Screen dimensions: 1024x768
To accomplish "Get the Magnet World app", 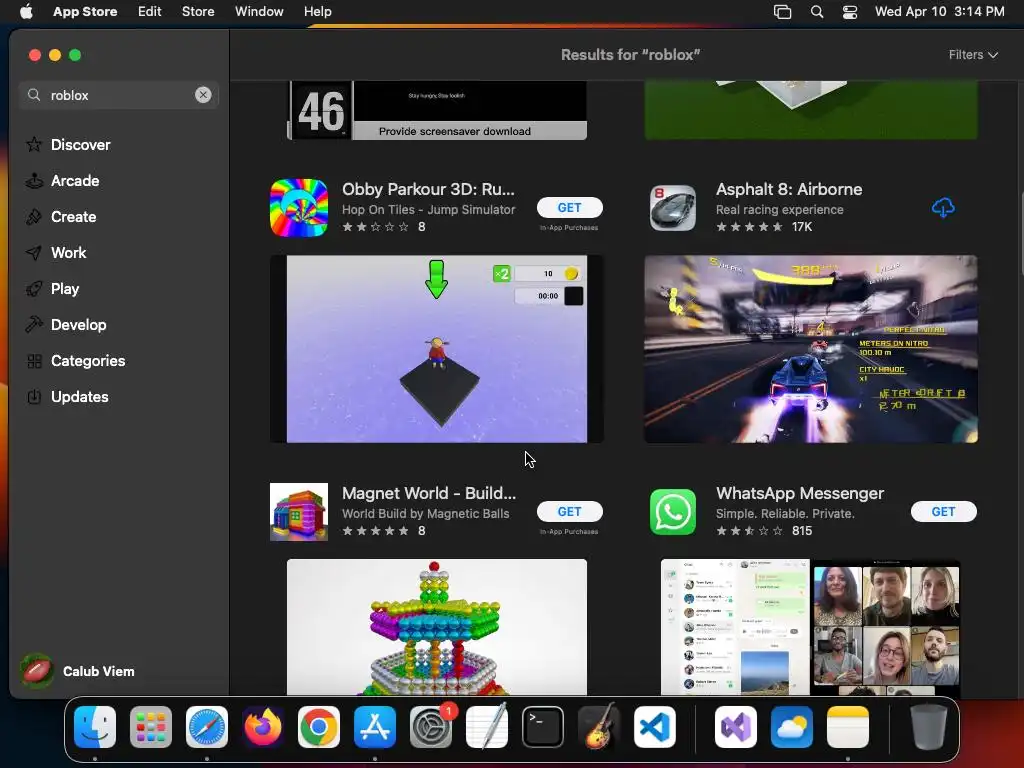I will (x=569, y=511).
